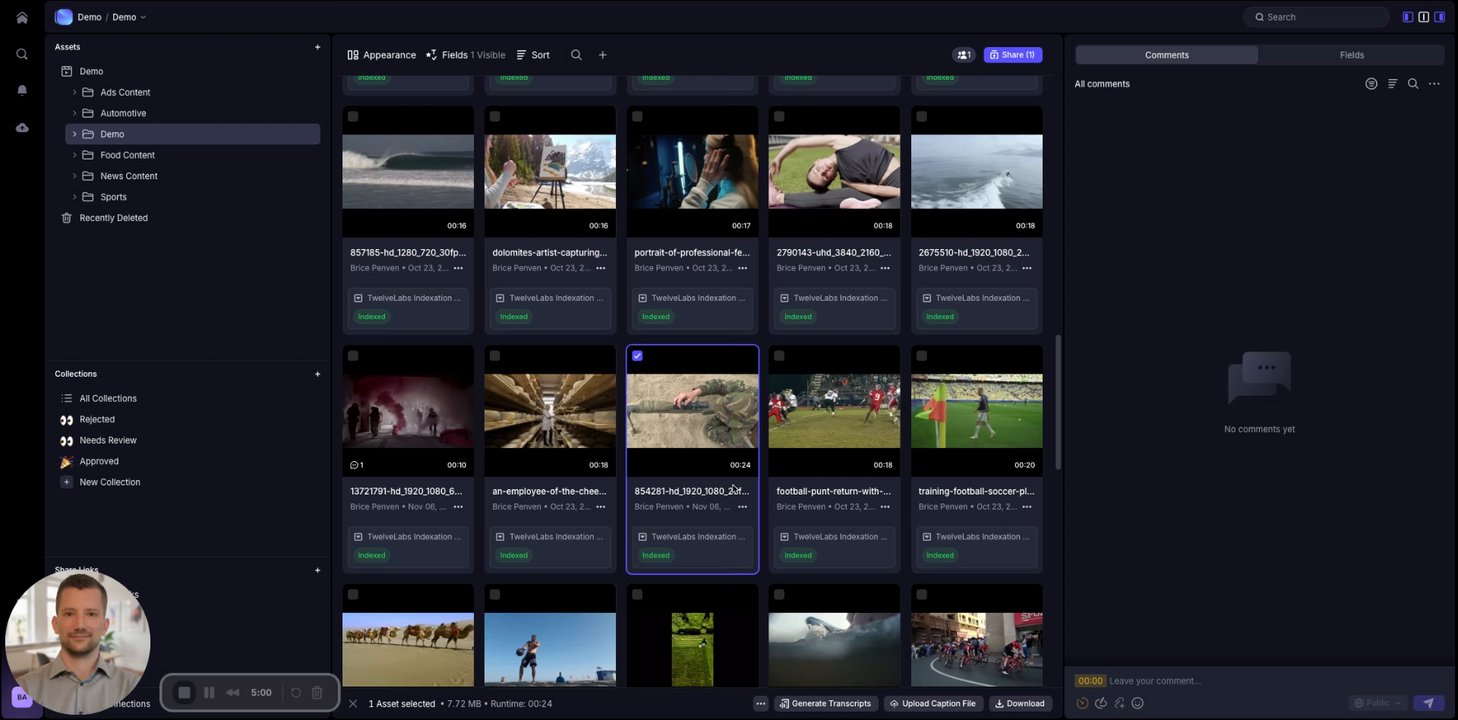Uncheck the selected 854281-hd_1920_1080 video
Viewport: 1458px width, 720px height.
pos(637,356)
